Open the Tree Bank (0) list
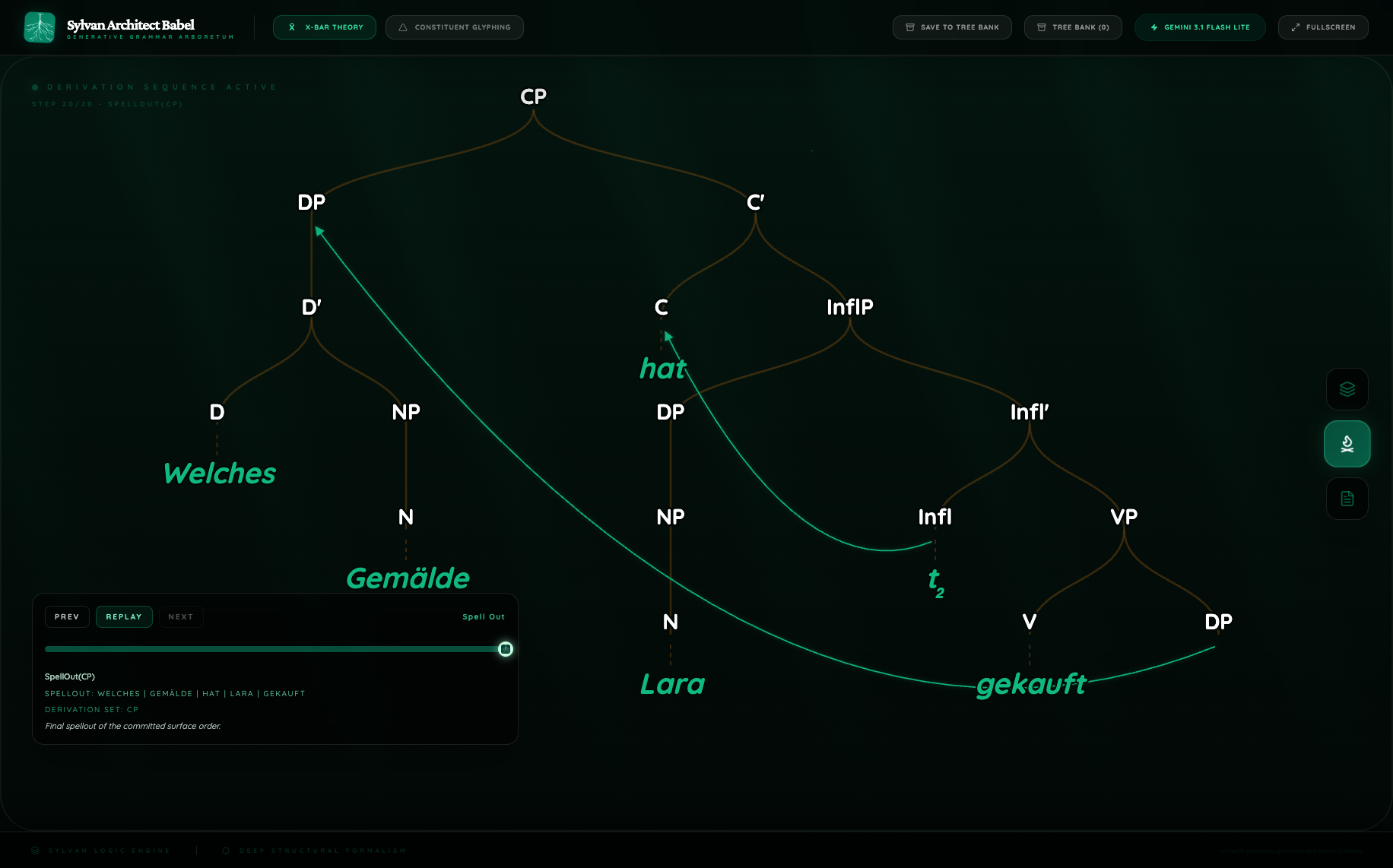Screen dimensions: 1393x868 coord(1073,27)
